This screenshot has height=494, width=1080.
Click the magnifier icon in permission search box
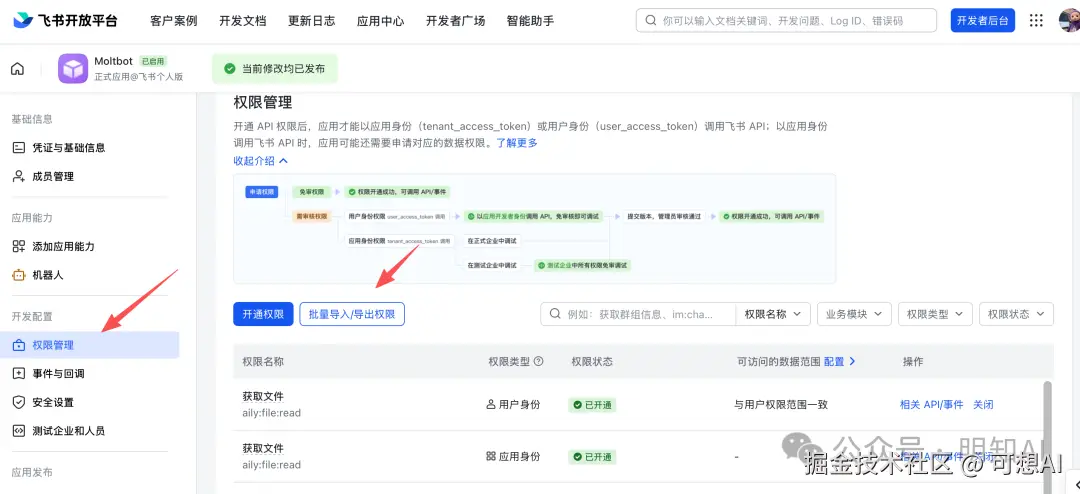coord(555,314)
